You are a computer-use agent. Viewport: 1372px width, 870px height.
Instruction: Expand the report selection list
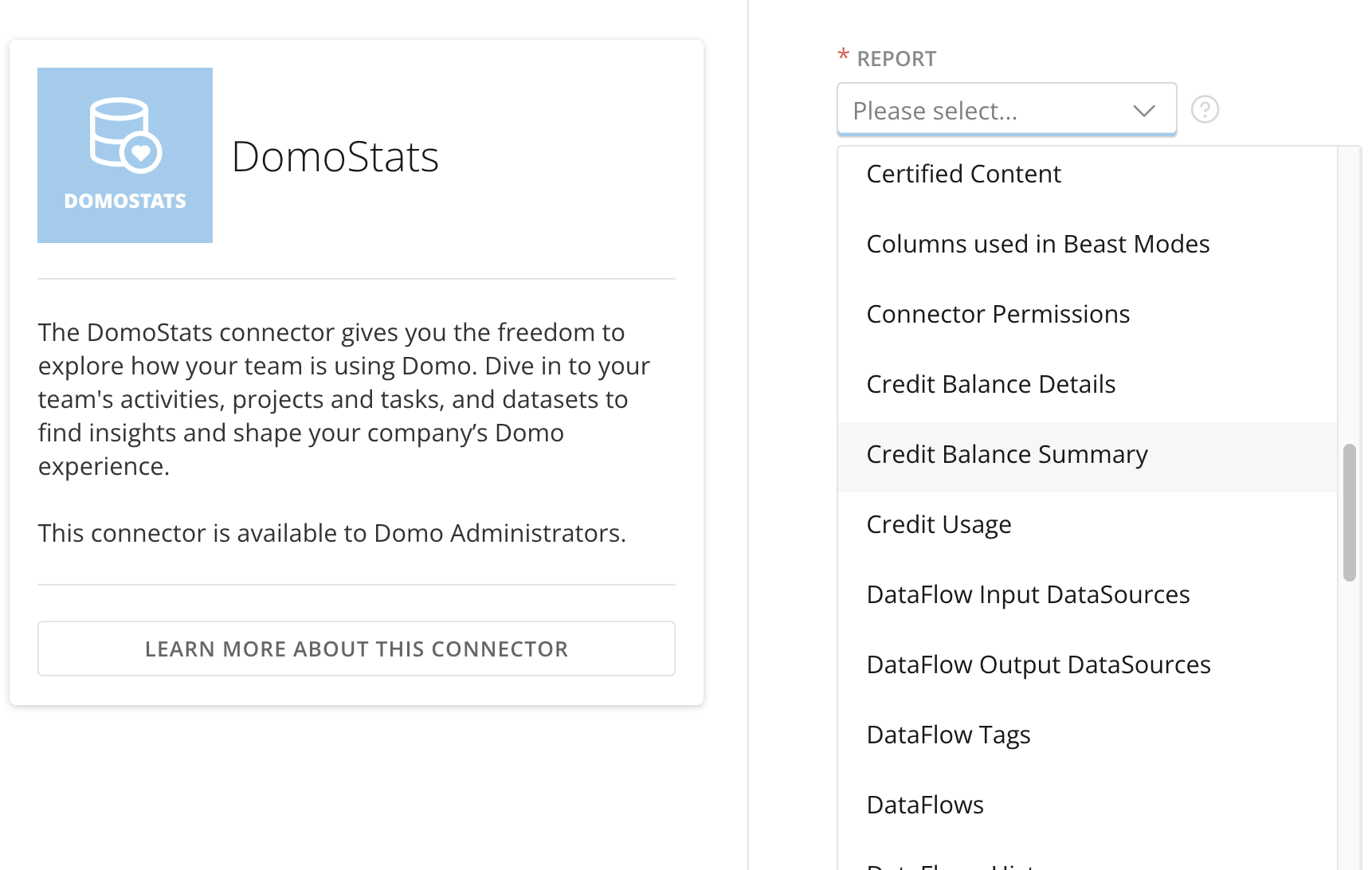[1006, 109]
